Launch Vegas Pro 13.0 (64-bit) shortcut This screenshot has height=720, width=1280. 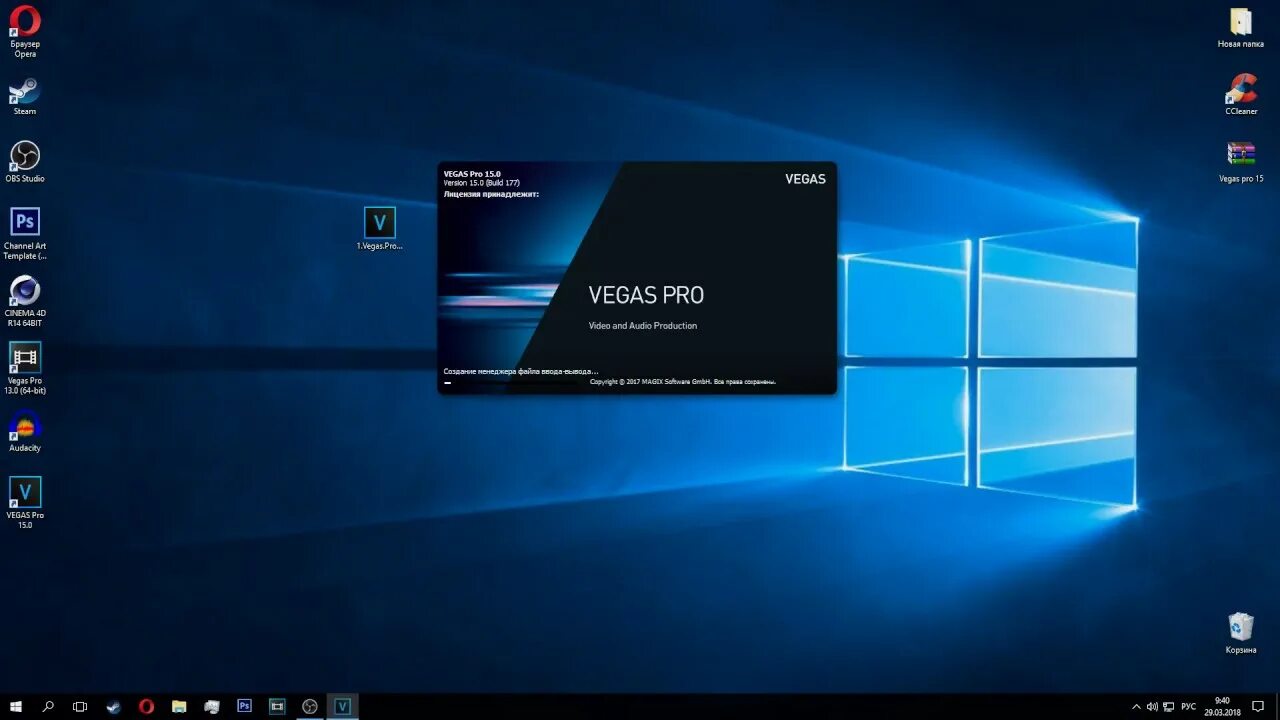coord(24,360)
